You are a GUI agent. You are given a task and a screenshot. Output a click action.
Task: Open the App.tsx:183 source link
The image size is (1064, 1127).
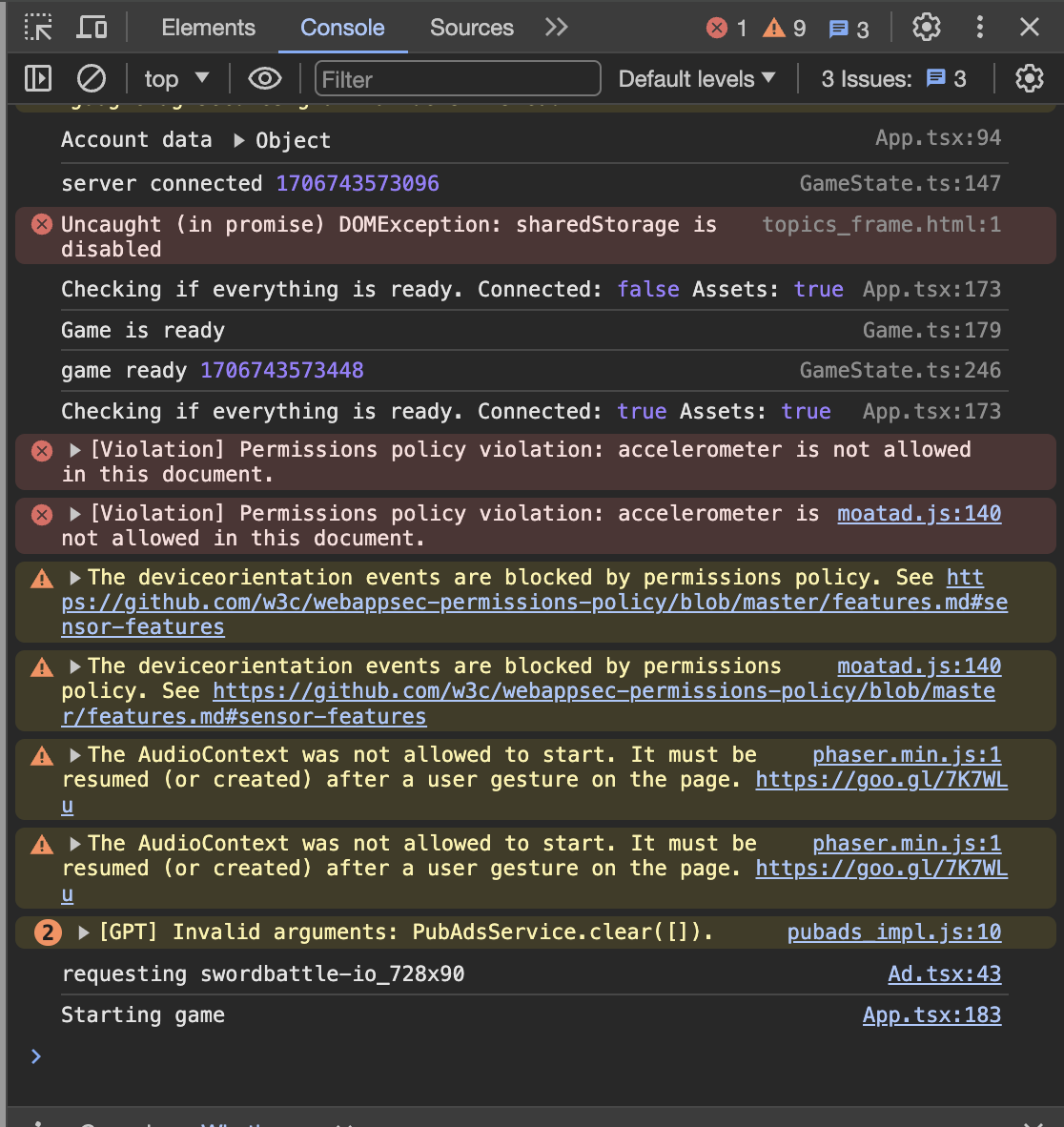931,1015
